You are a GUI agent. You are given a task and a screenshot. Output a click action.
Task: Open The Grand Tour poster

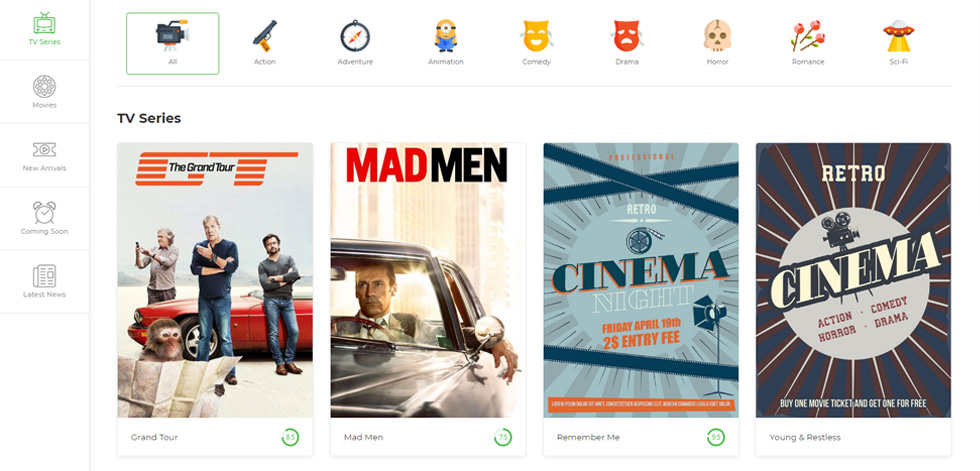click(x=215, y=280)
